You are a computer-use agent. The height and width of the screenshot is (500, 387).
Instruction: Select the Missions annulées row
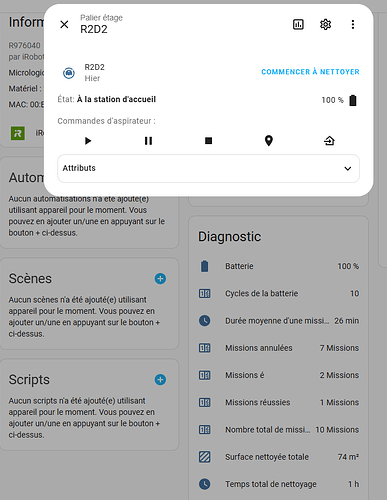[279, 348]
